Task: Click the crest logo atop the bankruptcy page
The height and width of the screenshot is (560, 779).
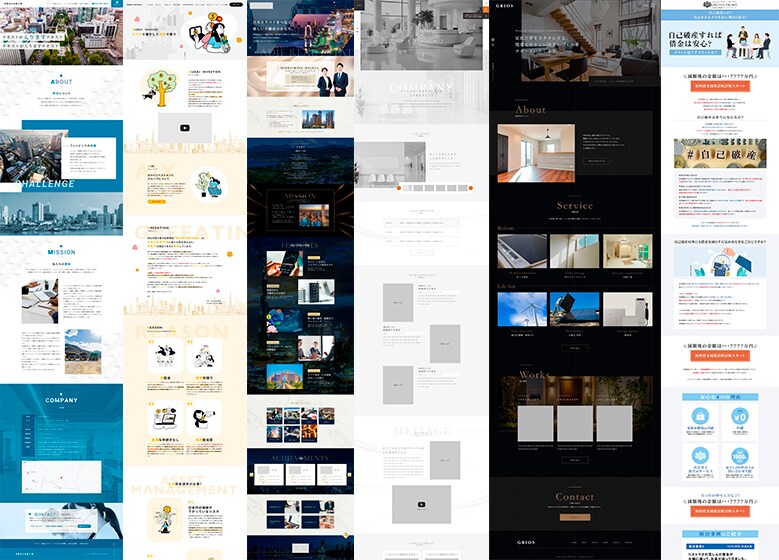Action: click(x=720, y=4)
